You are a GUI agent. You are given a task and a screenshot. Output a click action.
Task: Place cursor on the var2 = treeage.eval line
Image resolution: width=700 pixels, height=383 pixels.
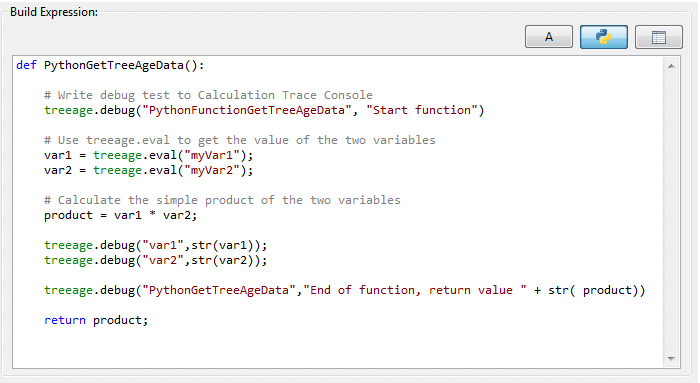(x=148, y=170)
